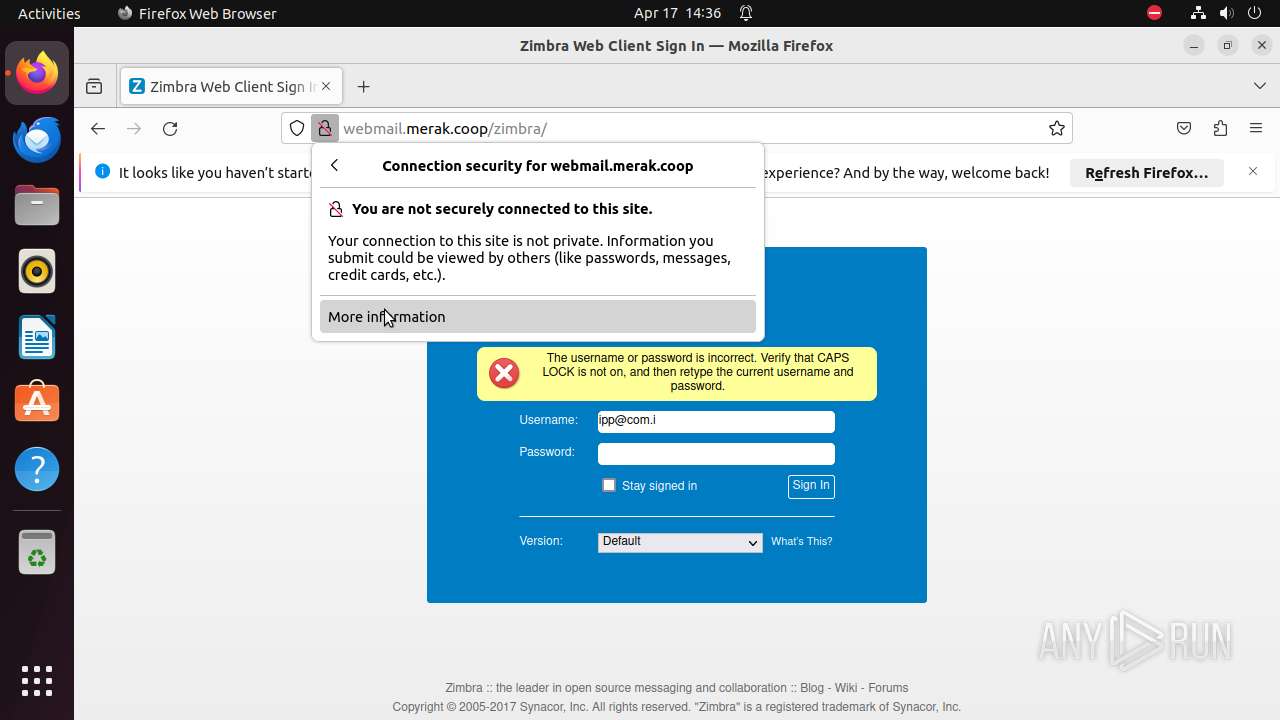This screenshot has width=1280, height=720.
Task: Click the webmail.merak.coop address bar URL
Action: click(x=445, y=128)
